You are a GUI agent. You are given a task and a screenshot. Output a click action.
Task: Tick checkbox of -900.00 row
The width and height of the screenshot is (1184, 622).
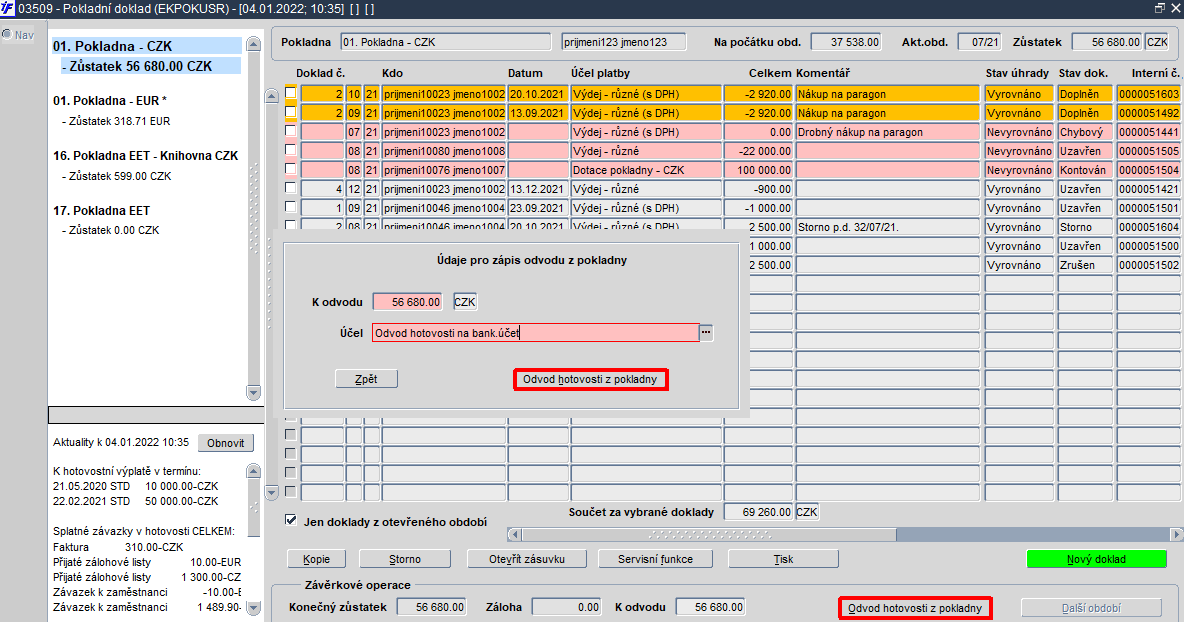tap(291, 187)
